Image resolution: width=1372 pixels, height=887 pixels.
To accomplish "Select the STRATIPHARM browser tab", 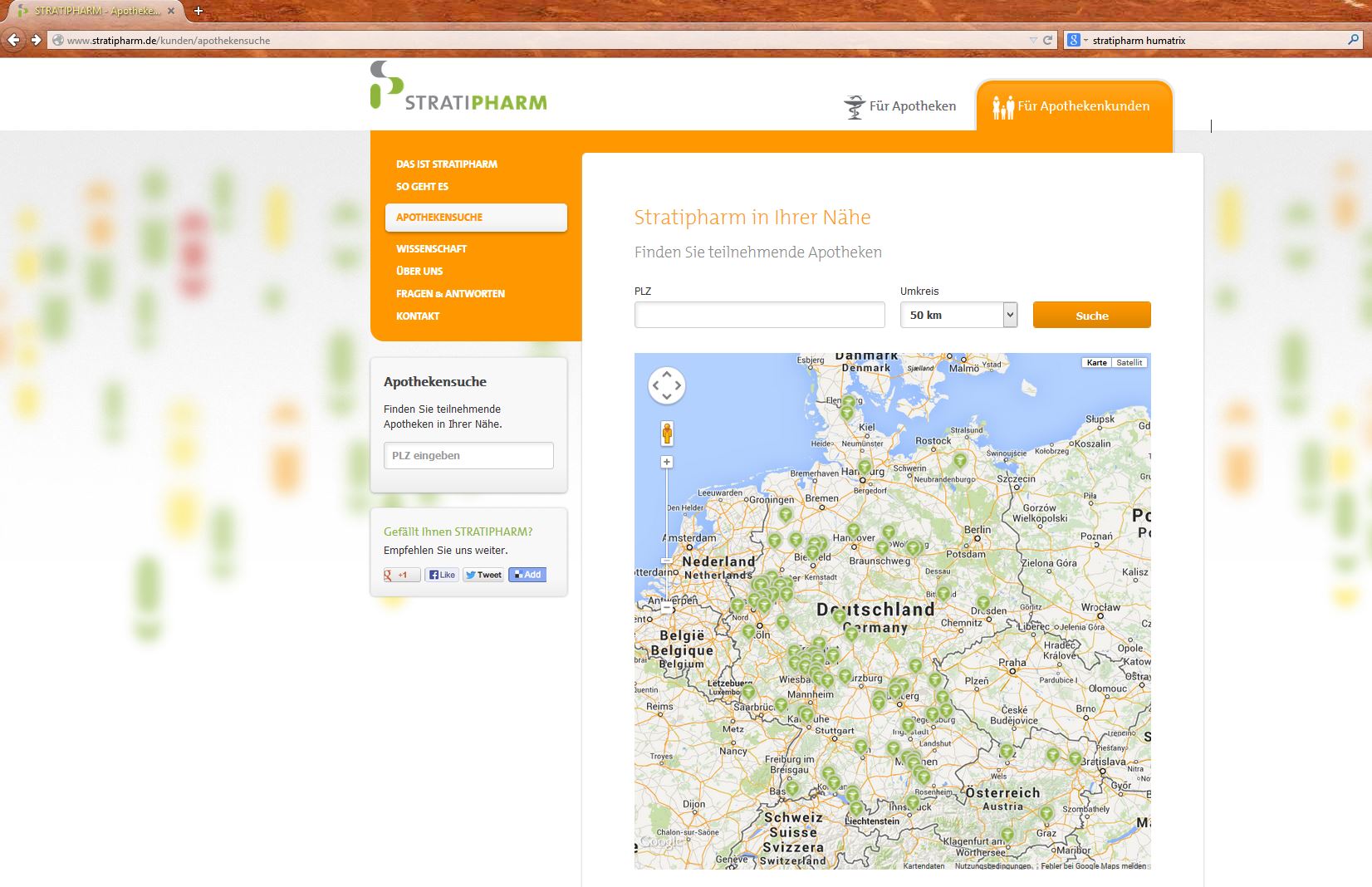I will click(98, 11).
